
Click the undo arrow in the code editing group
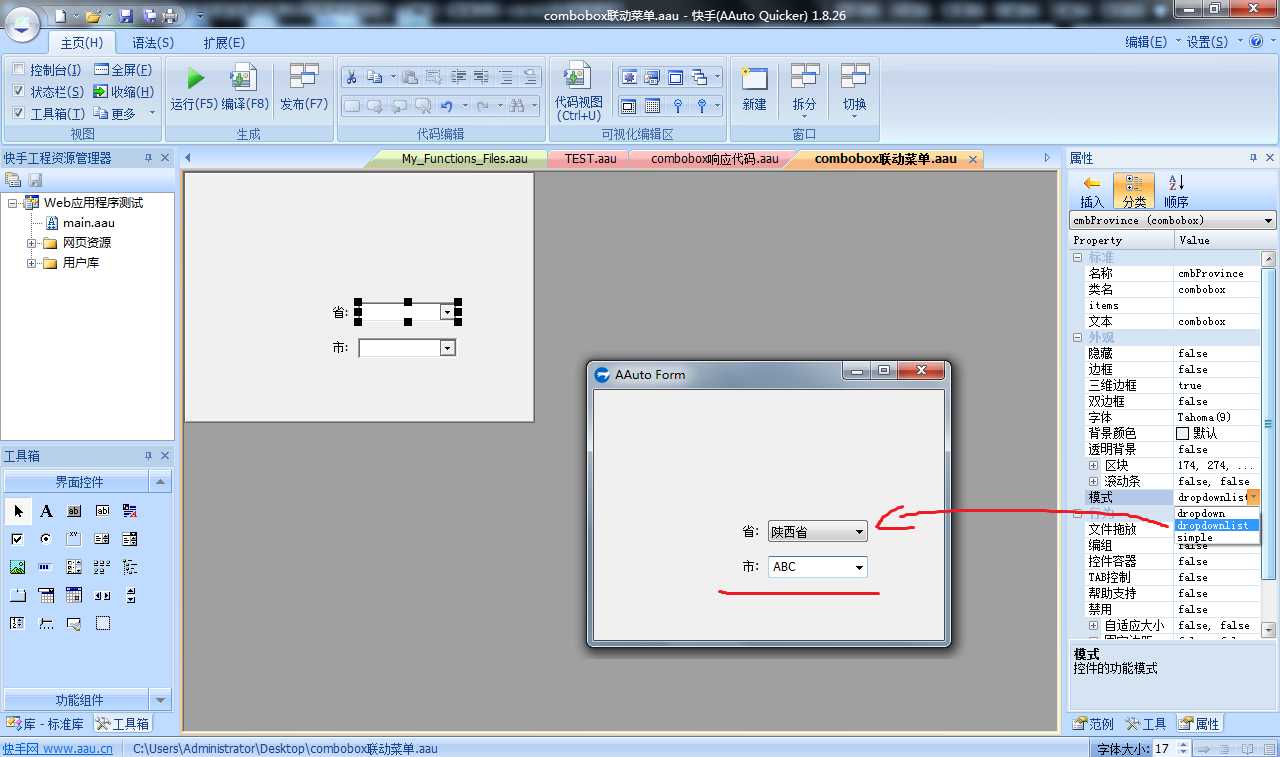tap(446, 105)
